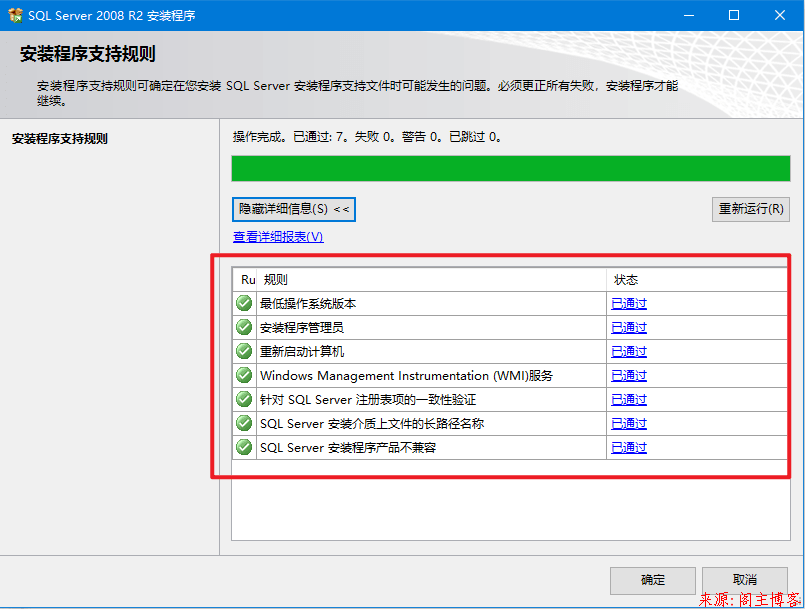Click the green check icon for 安装程序管理员
Image resolution: width=805 pixels, height=609 pixels.
(244, 327)
